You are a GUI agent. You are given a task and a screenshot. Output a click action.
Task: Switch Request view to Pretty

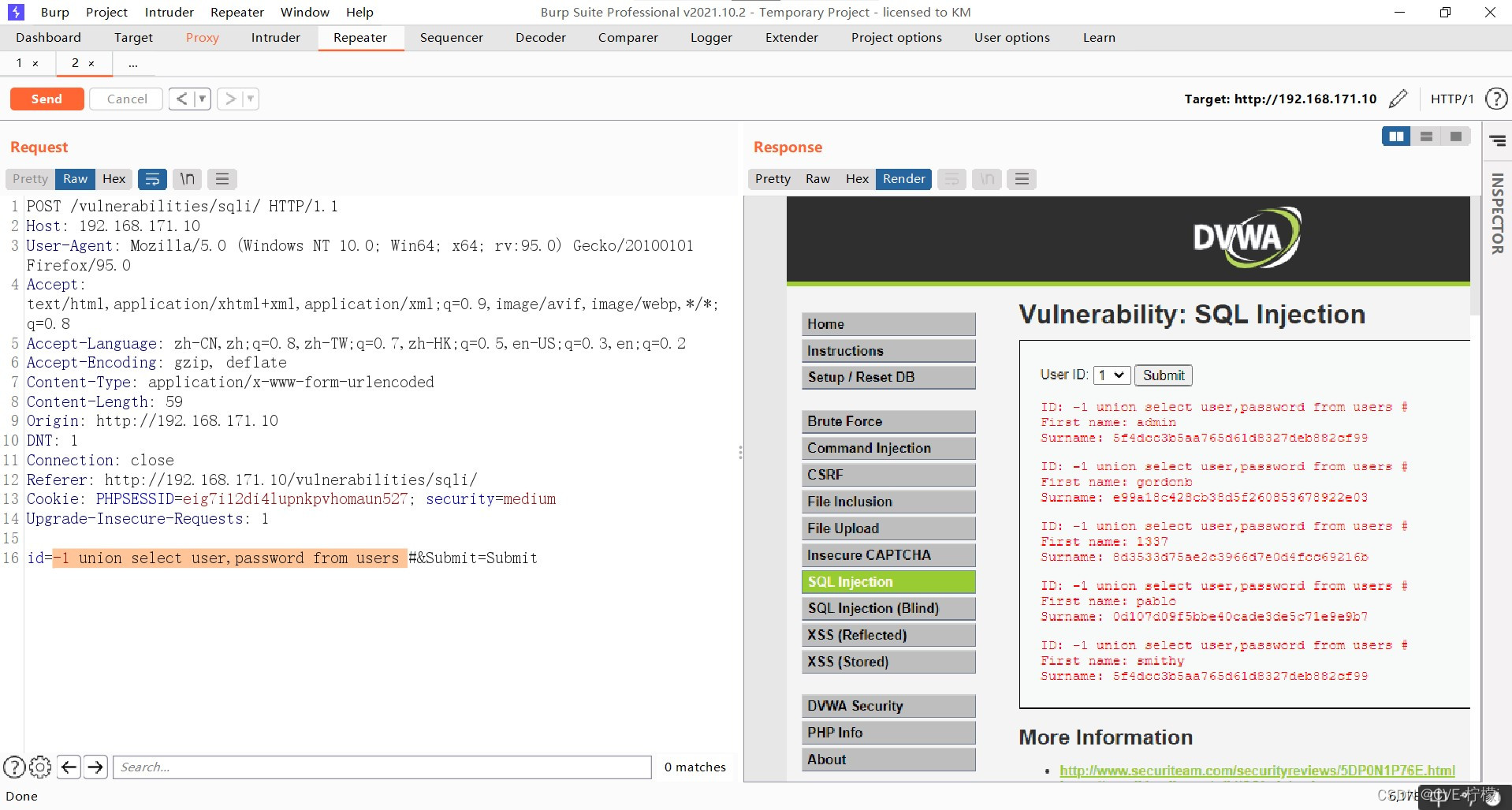point(30,179)
